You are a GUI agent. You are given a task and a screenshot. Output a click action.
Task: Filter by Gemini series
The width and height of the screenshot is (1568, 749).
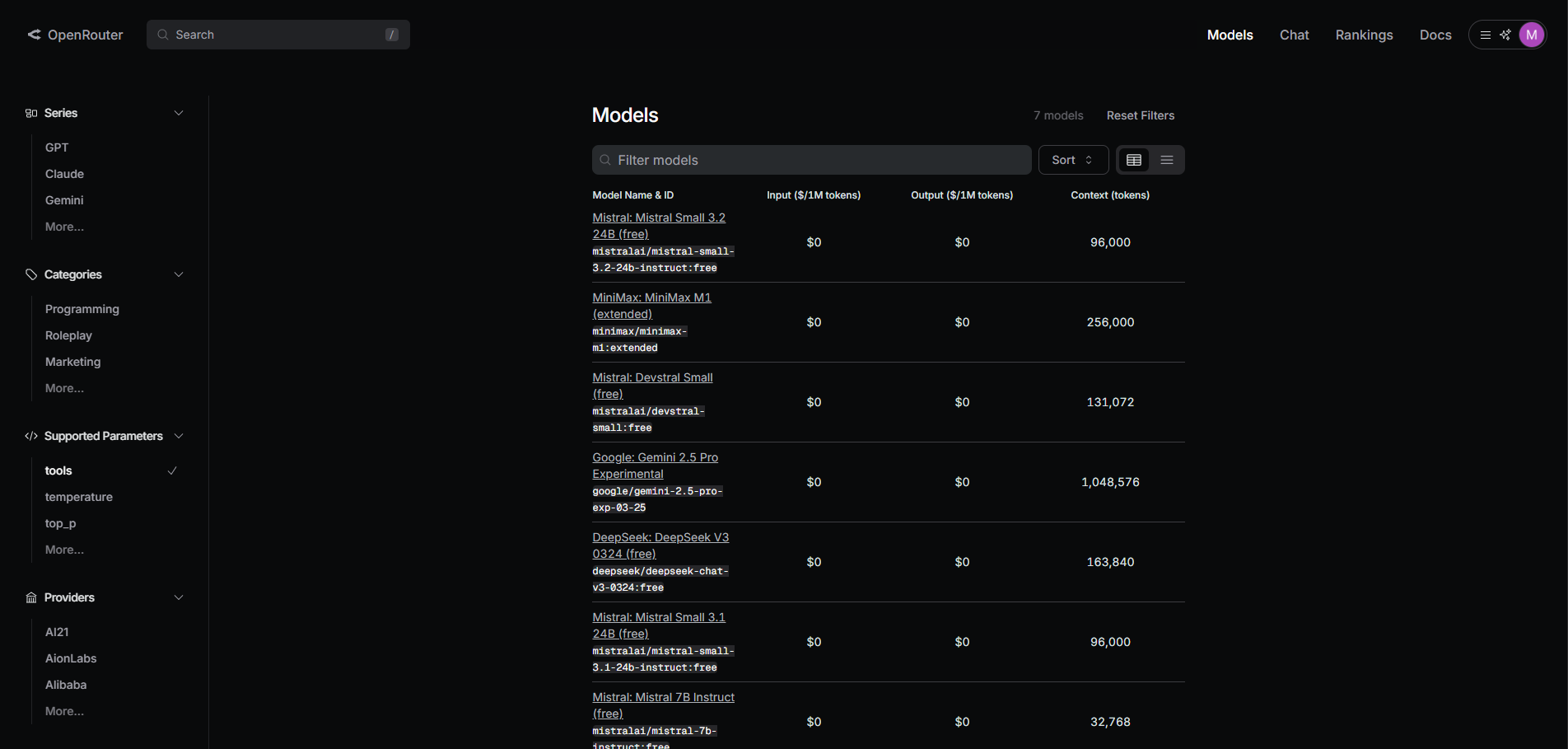tap(64, 200)
